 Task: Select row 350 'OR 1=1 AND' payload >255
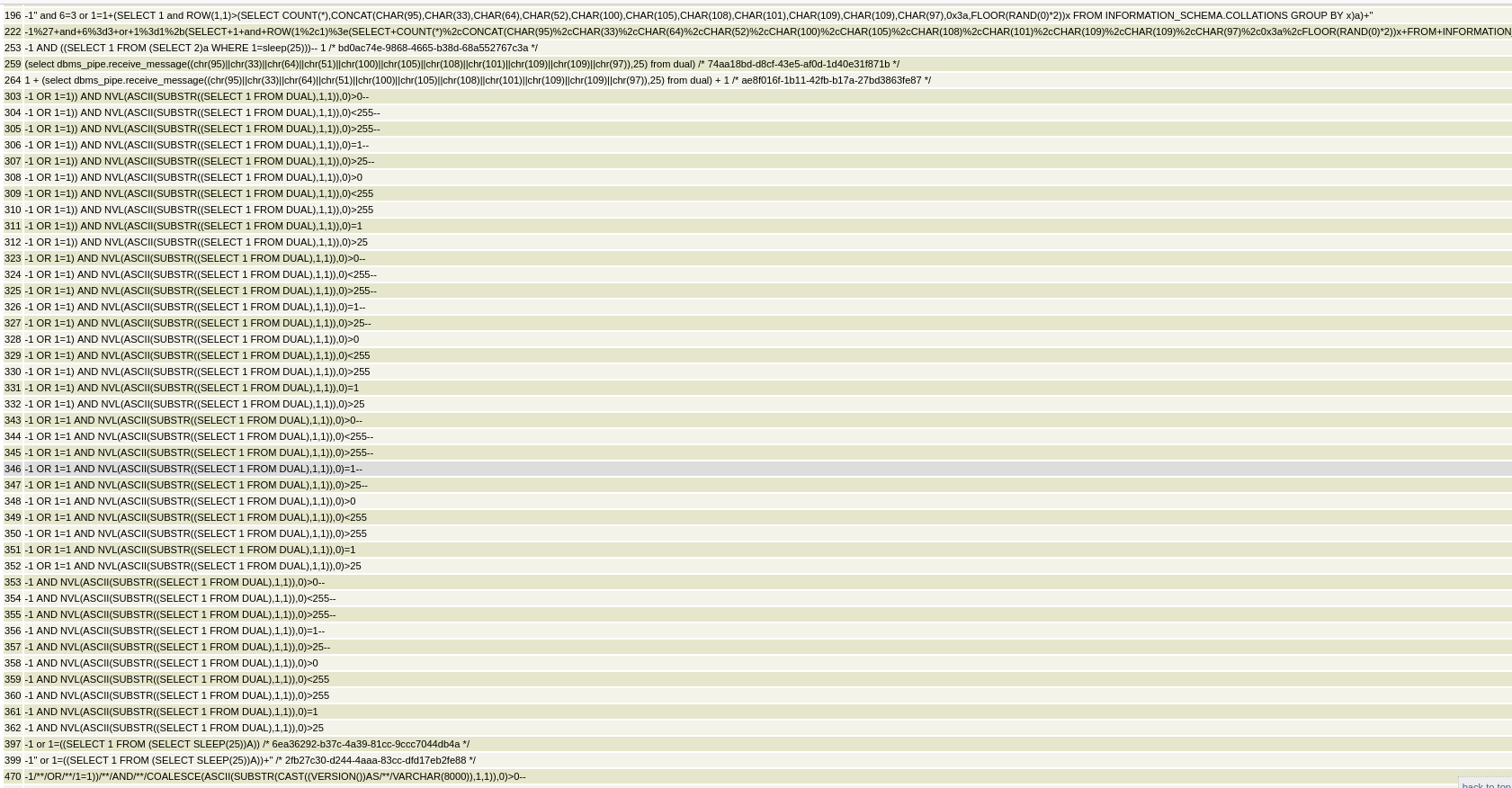click(195, 533)
